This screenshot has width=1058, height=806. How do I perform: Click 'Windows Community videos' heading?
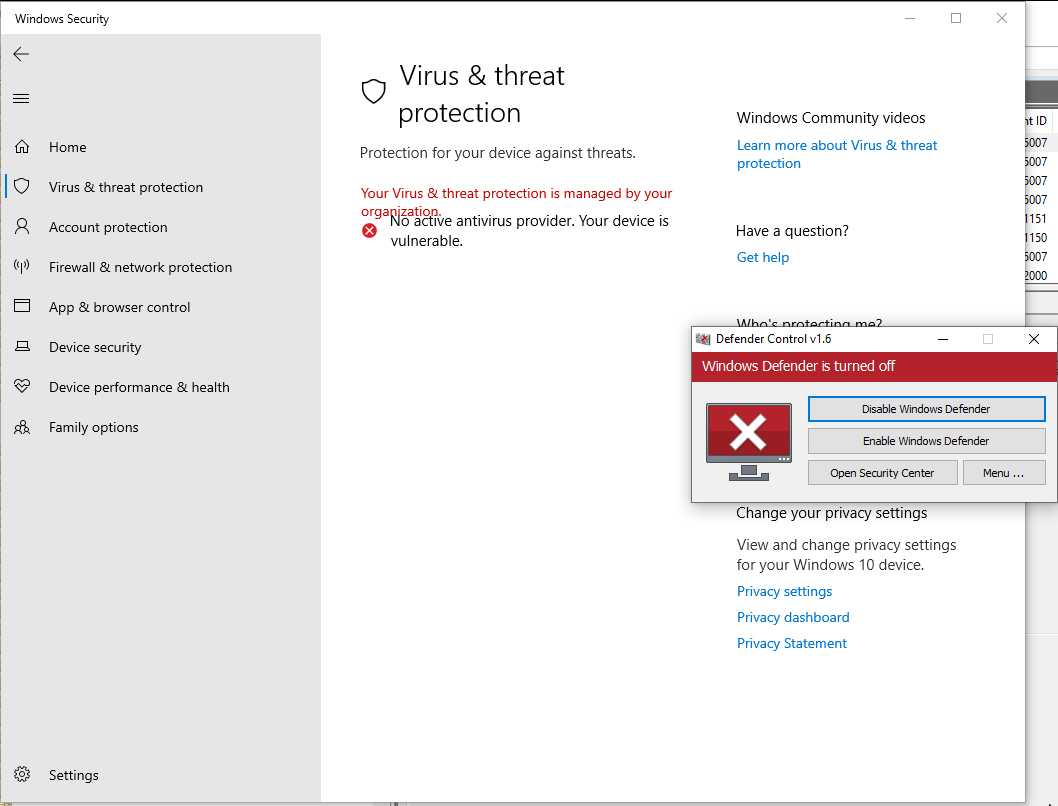click(x=831, y=118)
